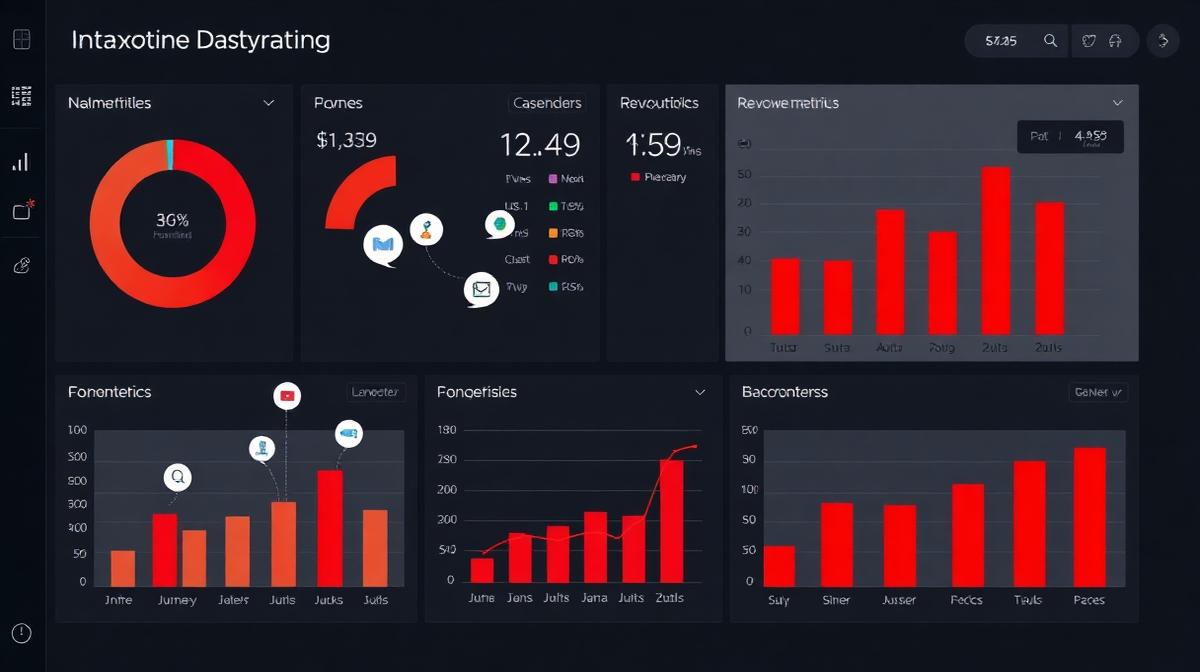This screenshot has width=1200, height=672.
Task: Click the Pat 4,958 tooltip box
Action: point(1070,137)
